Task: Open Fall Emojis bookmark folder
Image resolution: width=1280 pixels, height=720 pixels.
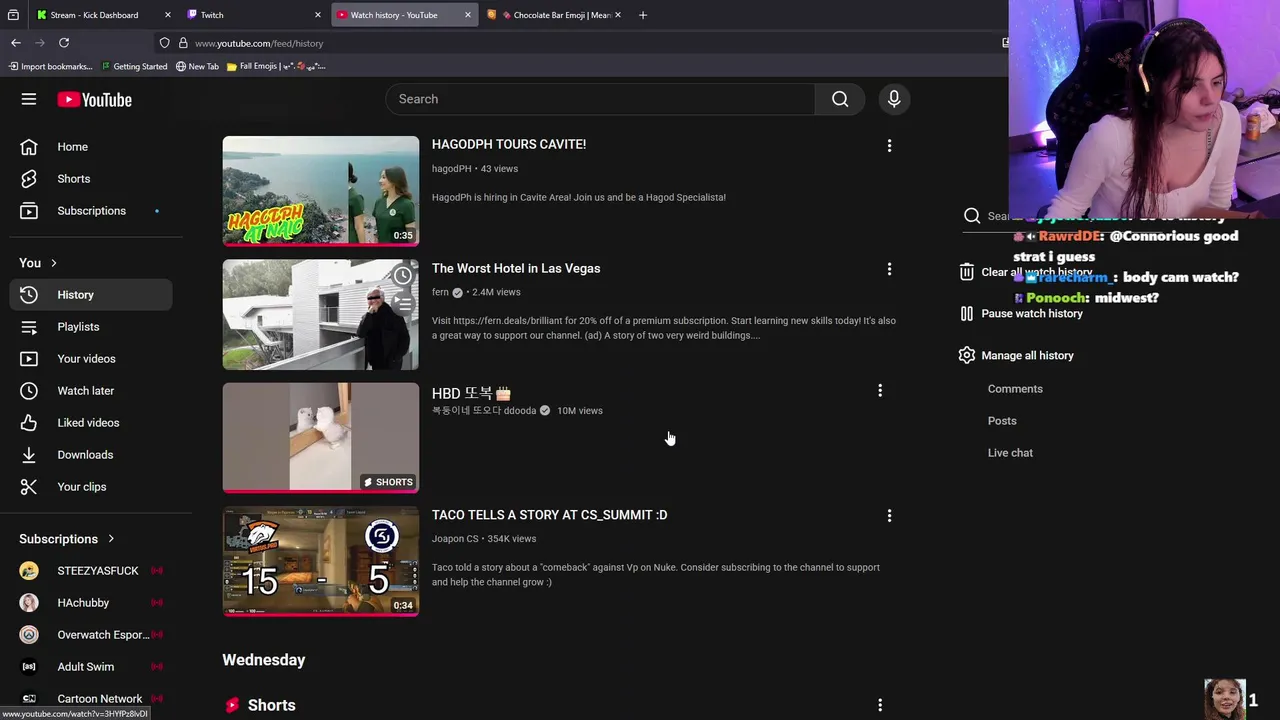Action: tap(276, 66)
